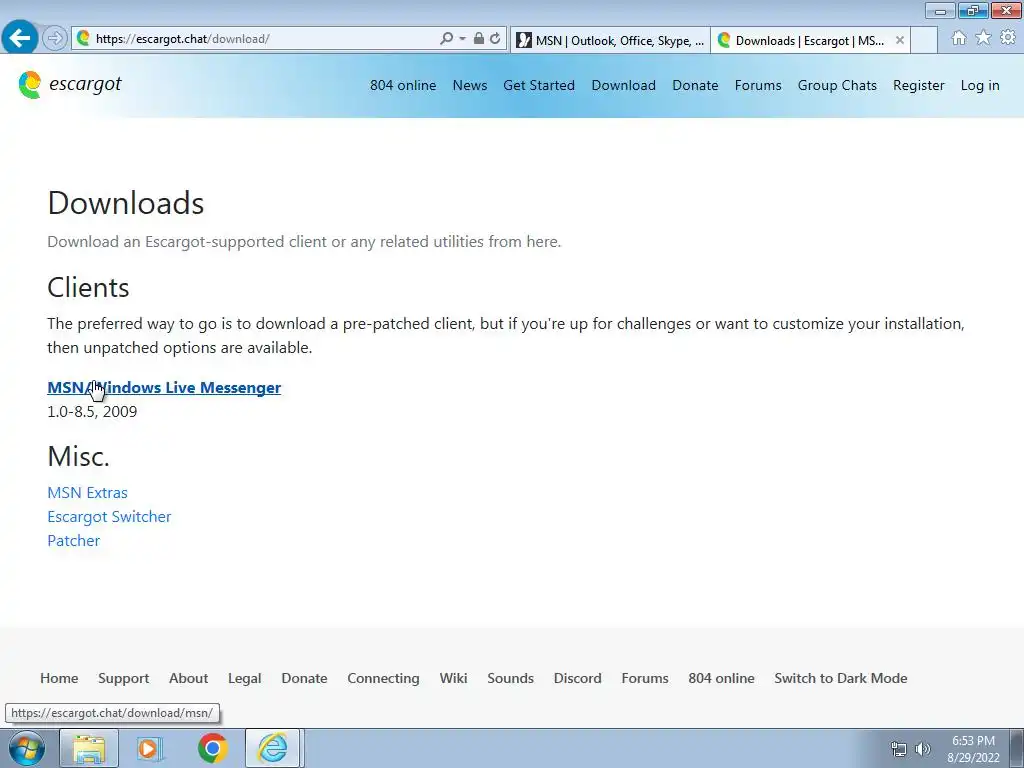The height and width of the screenshot is (768, 1024).
Task: Open Get Started in the navigation
Action: coord(539,86)
